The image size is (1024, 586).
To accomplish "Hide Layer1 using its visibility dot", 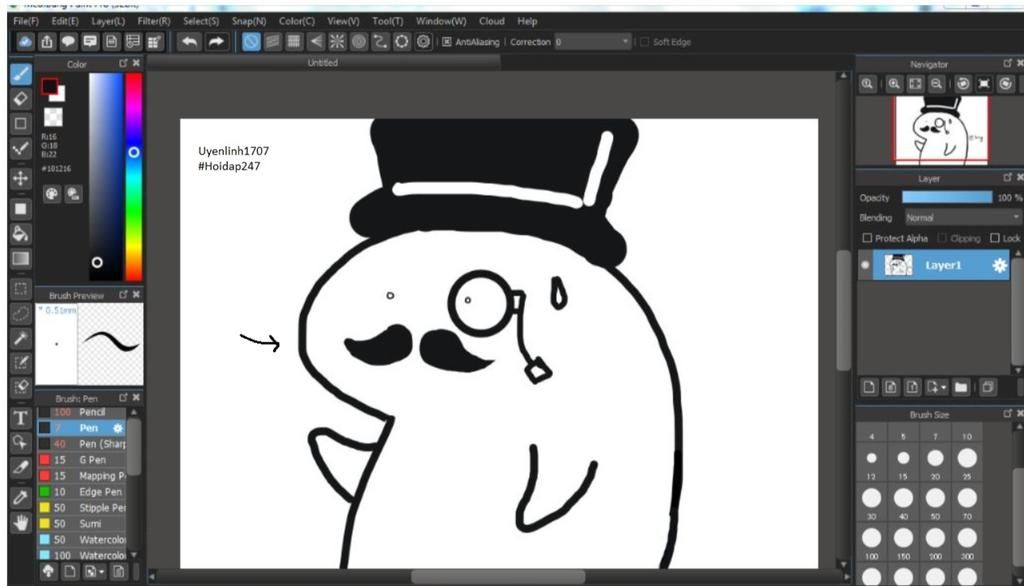I will click(865, 265).
